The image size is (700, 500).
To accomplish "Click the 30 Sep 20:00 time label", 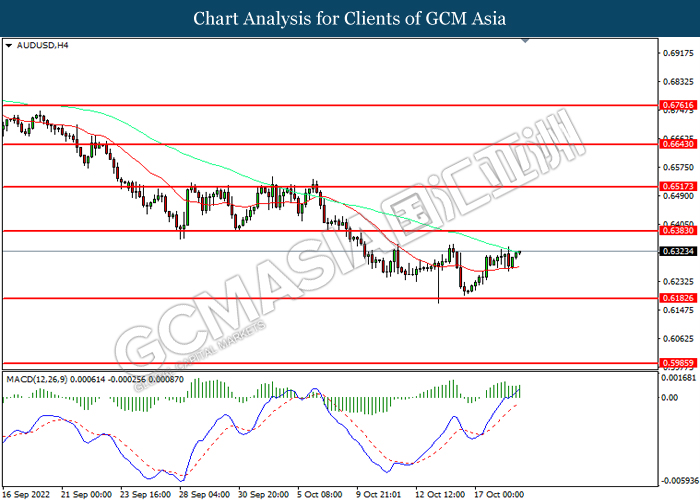I will (263, 494).
